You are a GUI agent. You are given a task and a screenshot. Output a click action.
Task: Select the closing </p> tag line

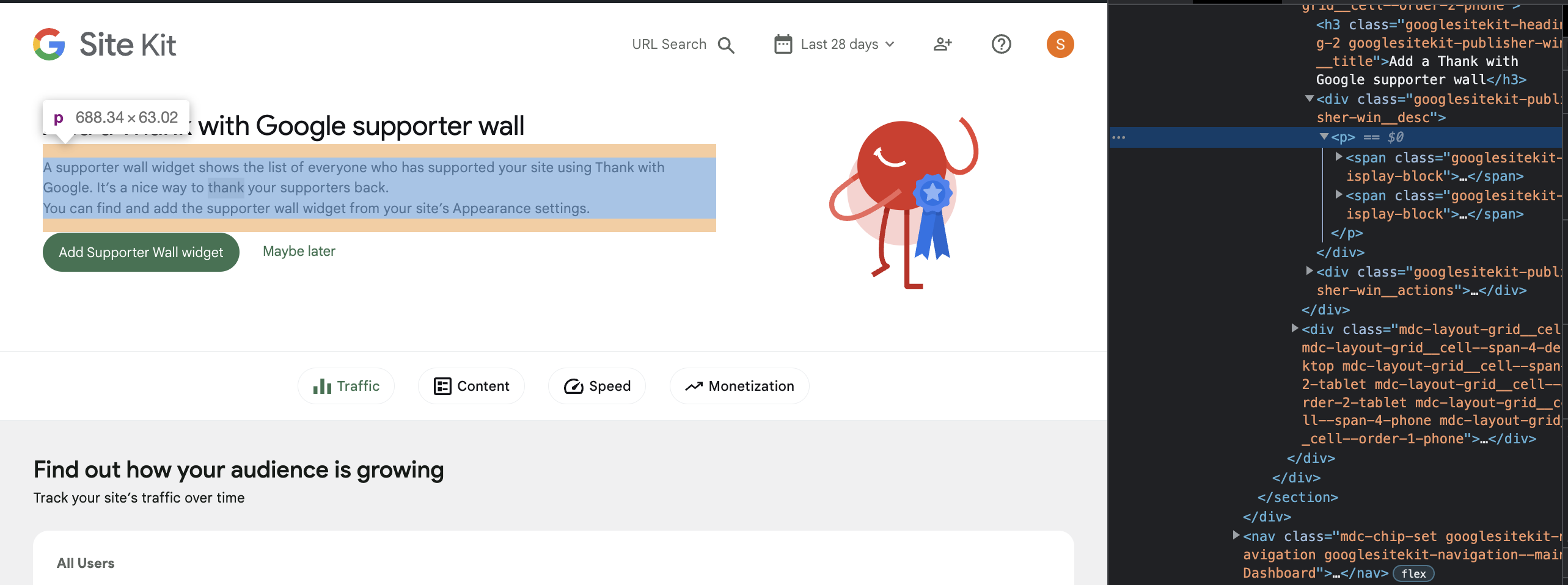1347,233
